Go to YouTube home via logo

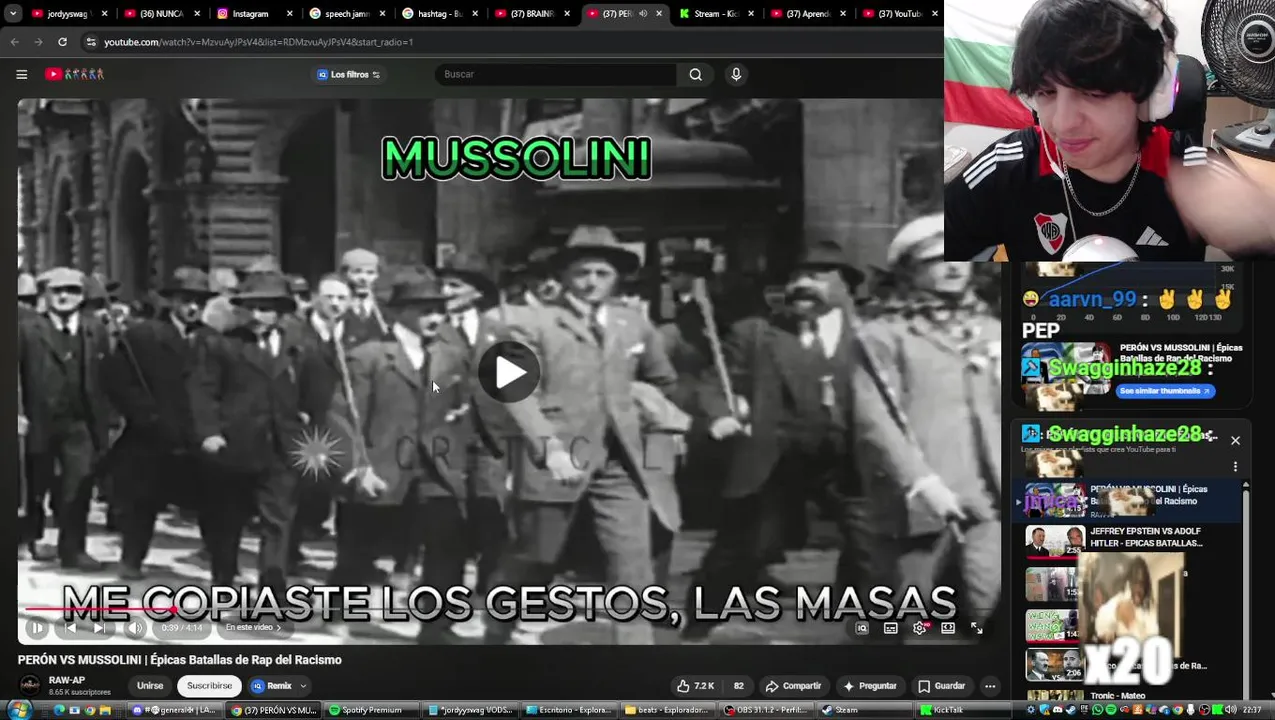coord(75,74)
